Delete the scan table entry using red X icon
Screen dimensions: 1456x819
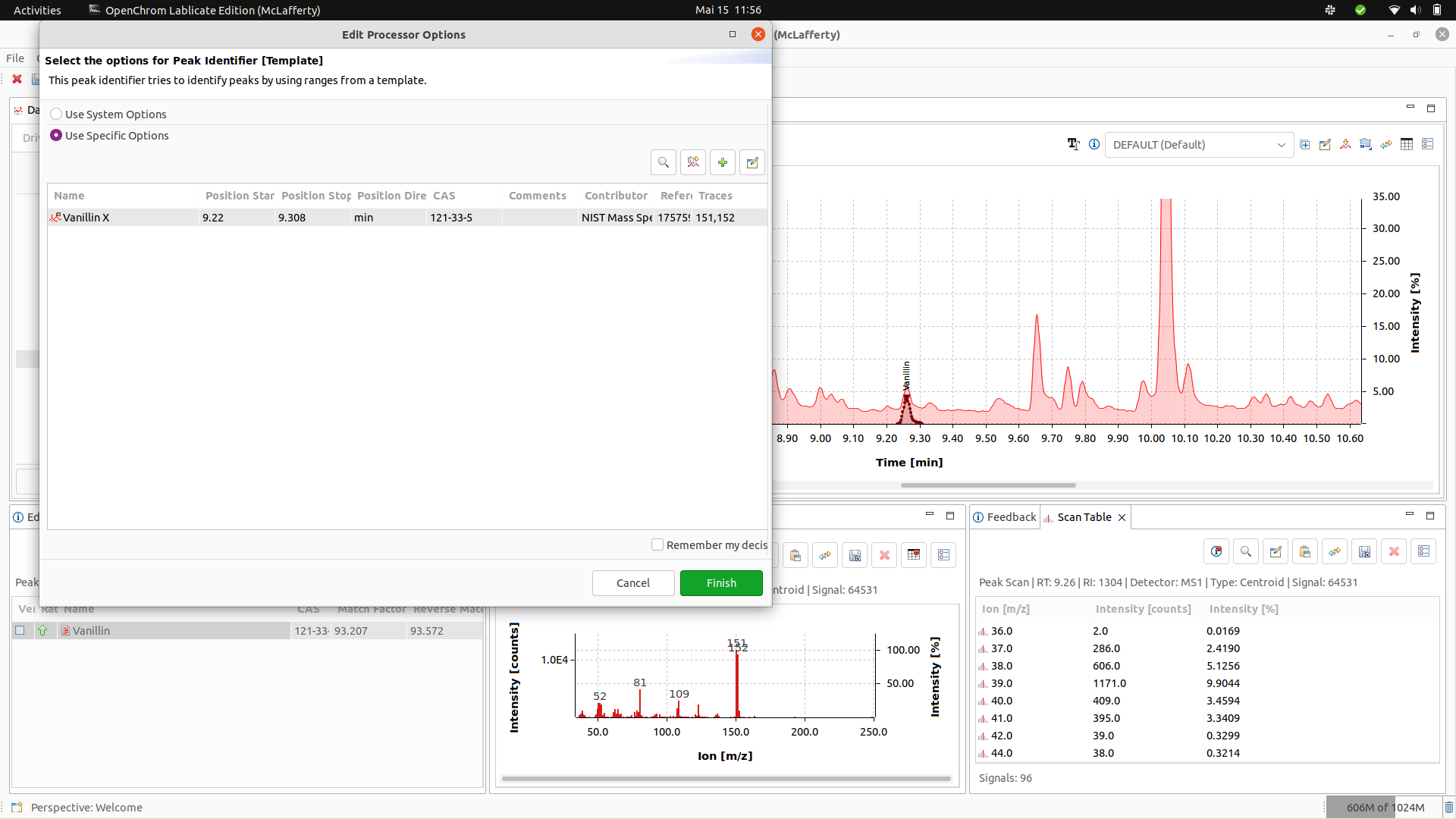click(x=1394, y=551)
